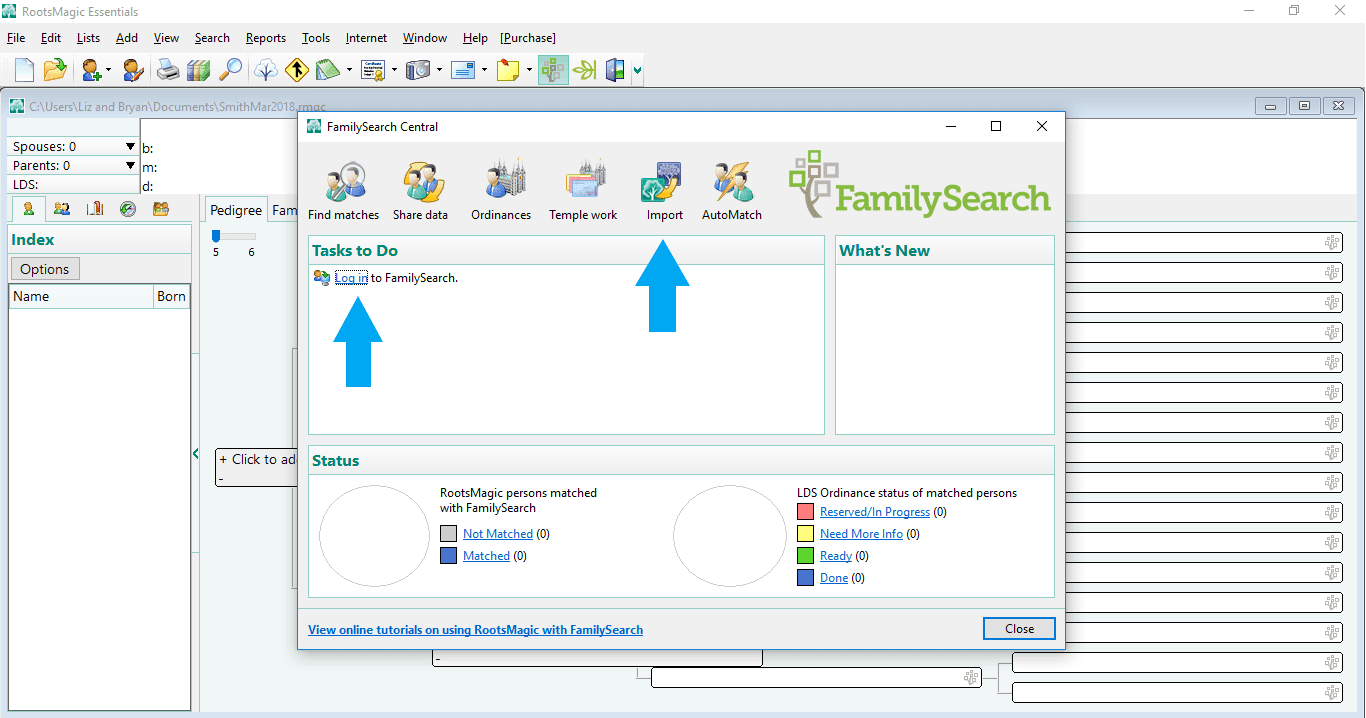Open the File menu
Screen dimensions: 1366x718
point(16,38)
